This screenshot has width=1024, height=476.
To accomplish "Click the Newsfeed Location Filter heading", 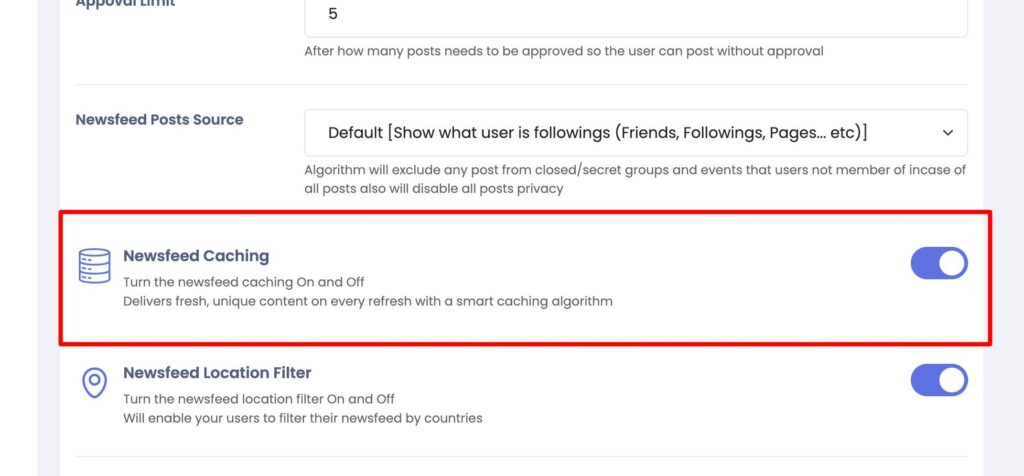I will 217,373.
